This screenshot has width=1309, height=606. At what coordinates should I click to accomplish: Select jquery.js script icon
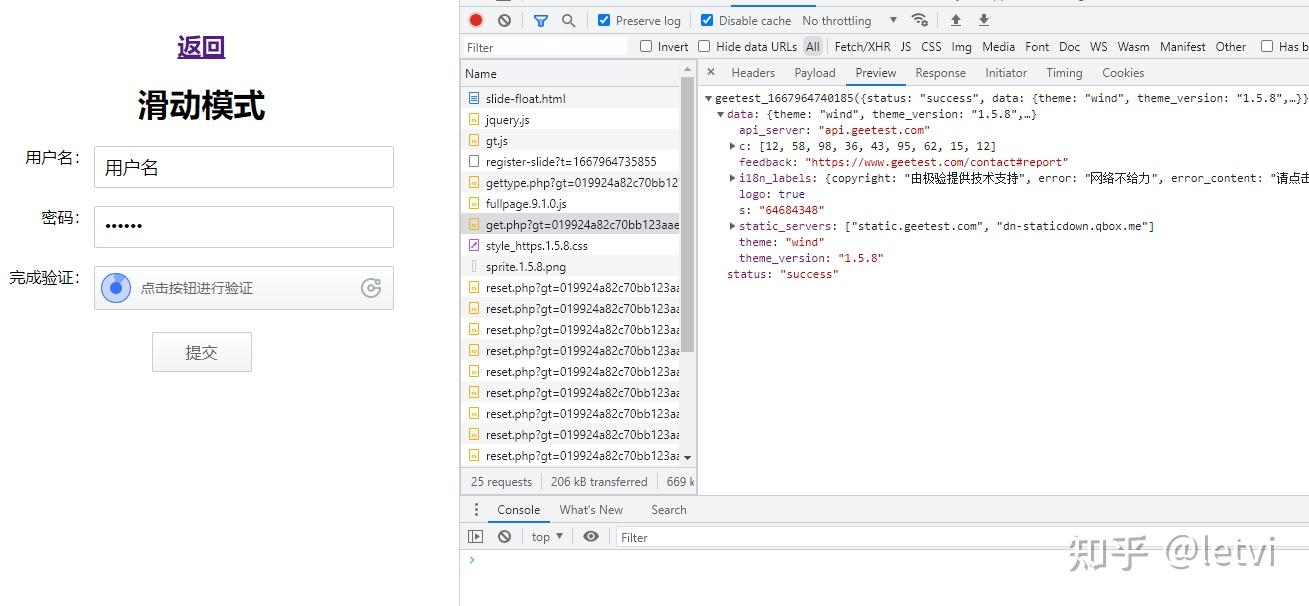474,119
